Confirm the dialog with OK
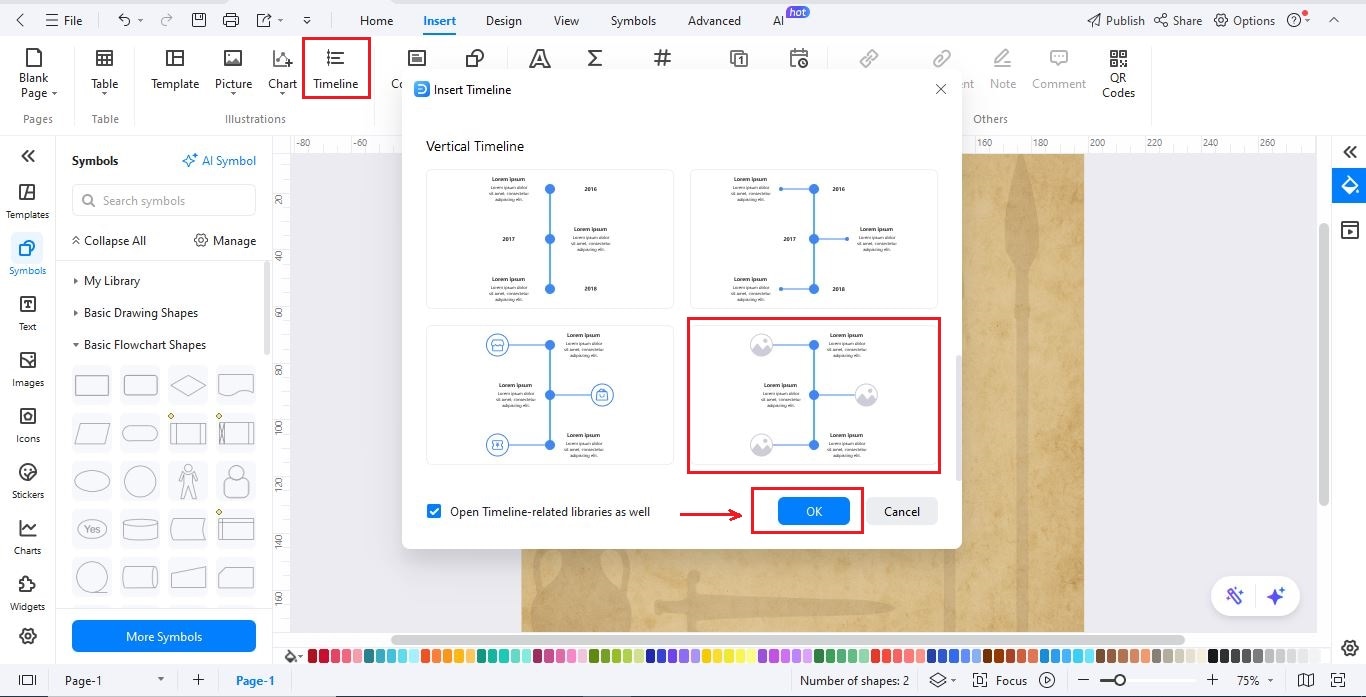Image resolution: width=1366 pixels, height=697 pixels. (814, 511)
